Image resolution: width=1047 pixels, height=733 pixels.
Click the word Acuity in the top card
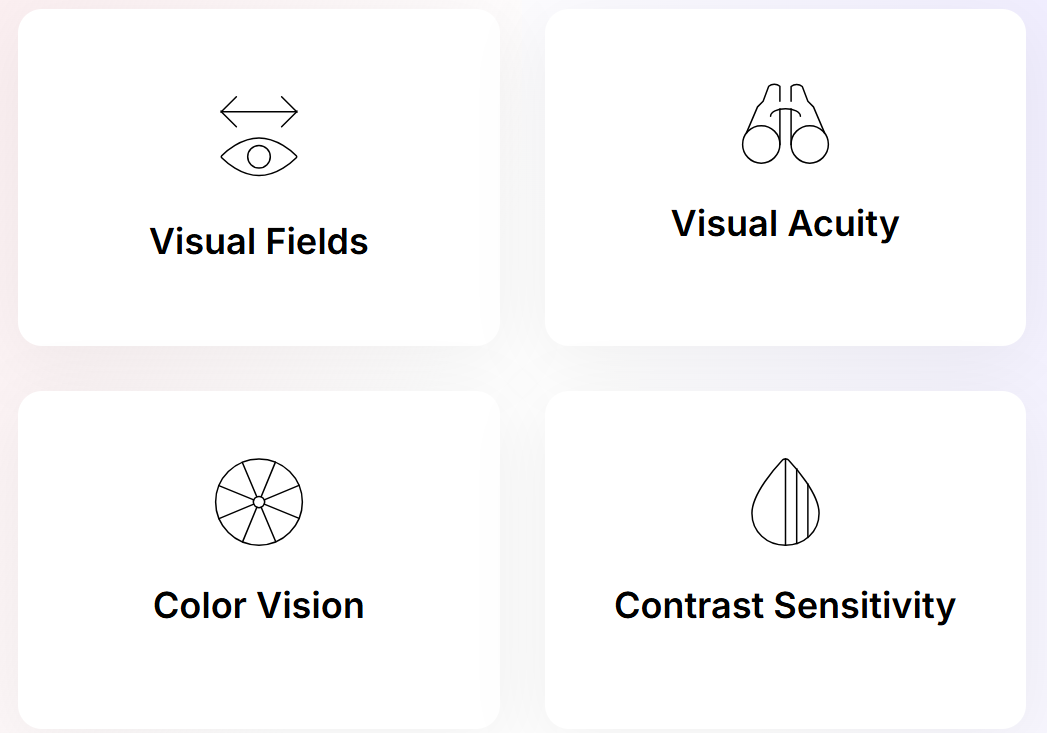(843, 224)
